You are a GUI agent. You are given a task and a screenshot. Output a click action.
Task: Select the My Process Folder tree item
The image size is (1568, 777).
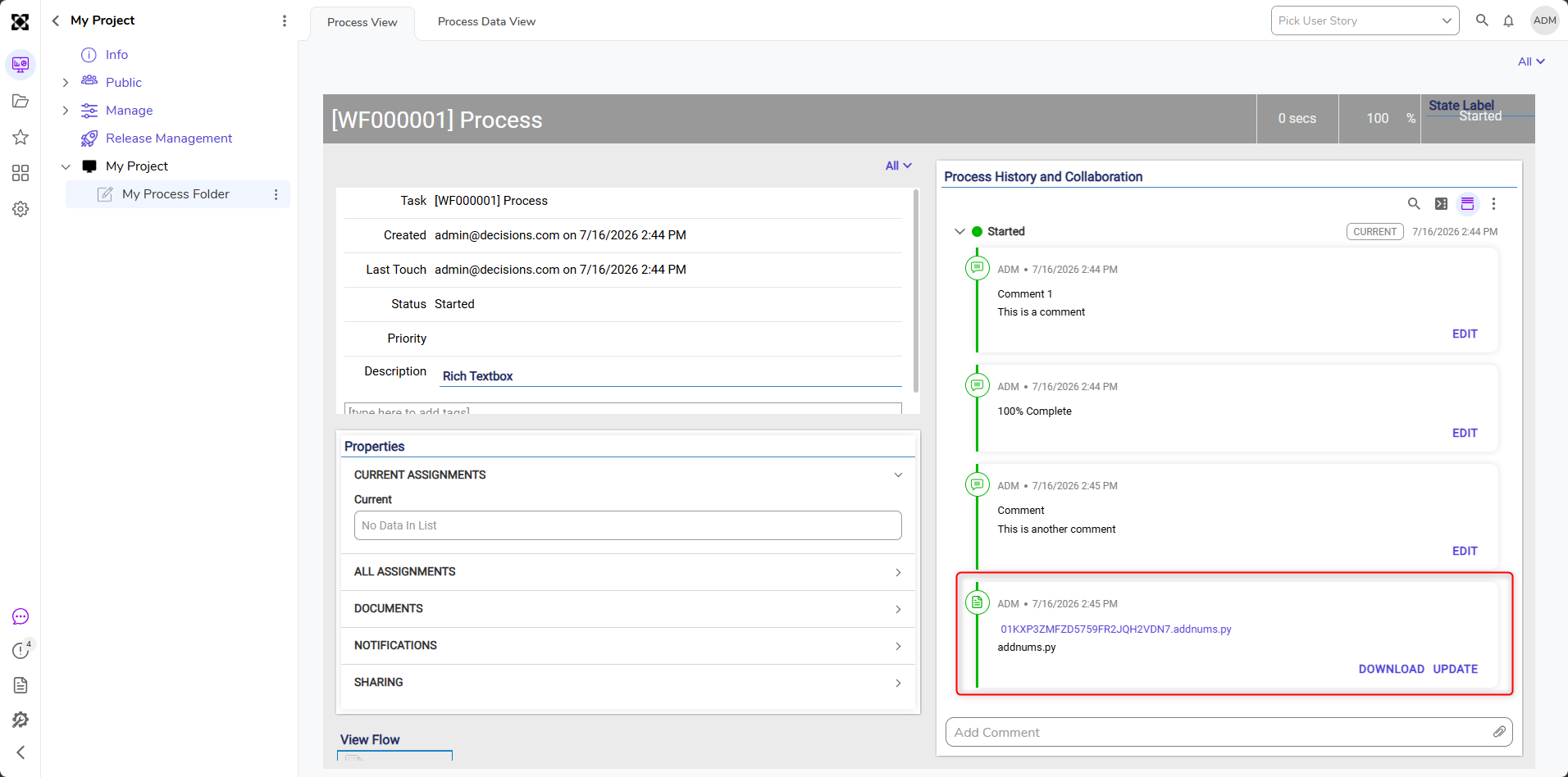[175, 194]
